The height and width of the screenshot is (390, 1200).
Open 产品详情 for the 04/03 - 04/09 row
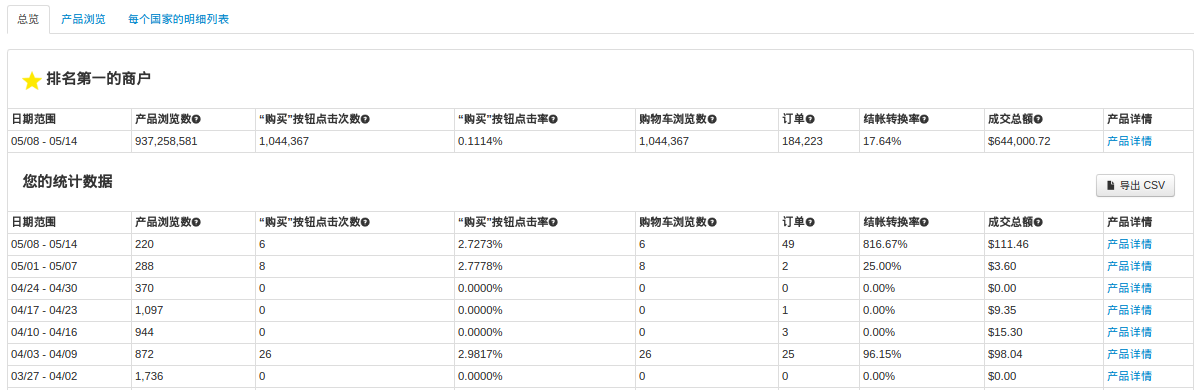pyautogui.click(x=1129, y=354)
